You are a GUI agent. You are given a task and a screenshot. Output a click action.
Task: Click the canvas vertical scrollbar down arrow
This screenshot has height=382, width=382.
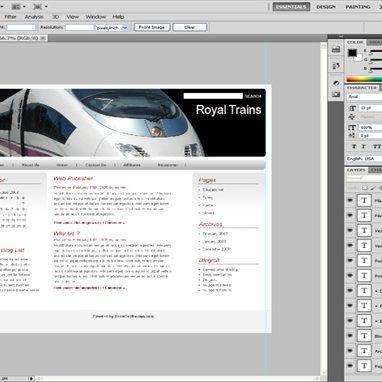(x=323, y=372)
